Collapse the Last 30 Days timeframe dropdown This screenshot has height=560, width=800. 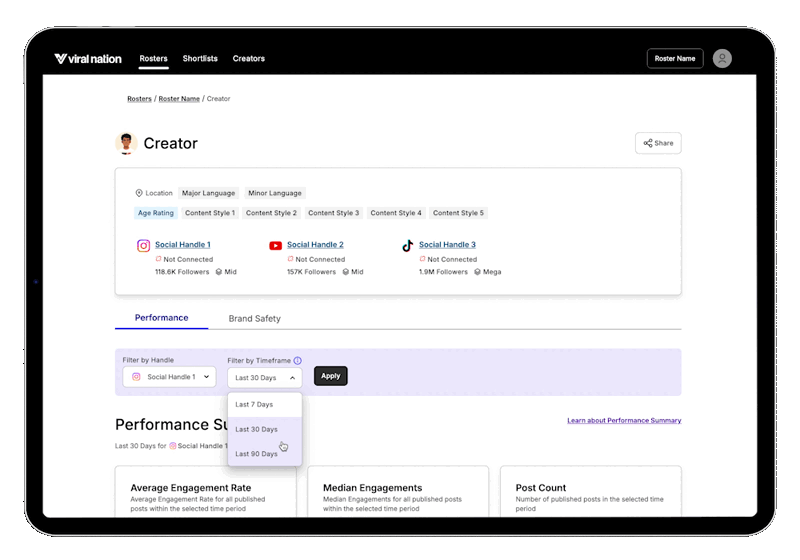click(264, 377)
